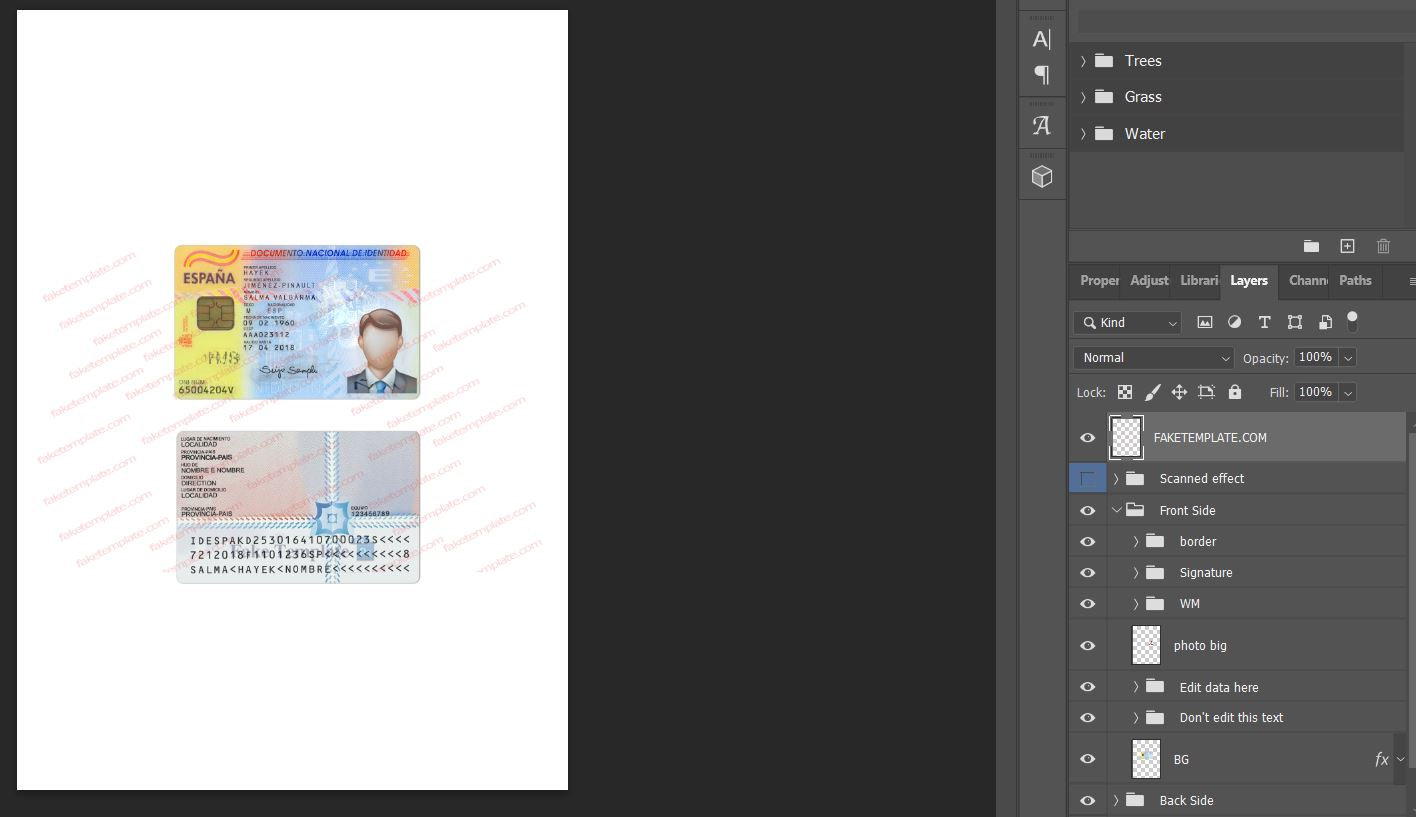The height and width of the screenshot is (817, 1416).
Task: Hide the Front Side group
Action: point(1088,510)
